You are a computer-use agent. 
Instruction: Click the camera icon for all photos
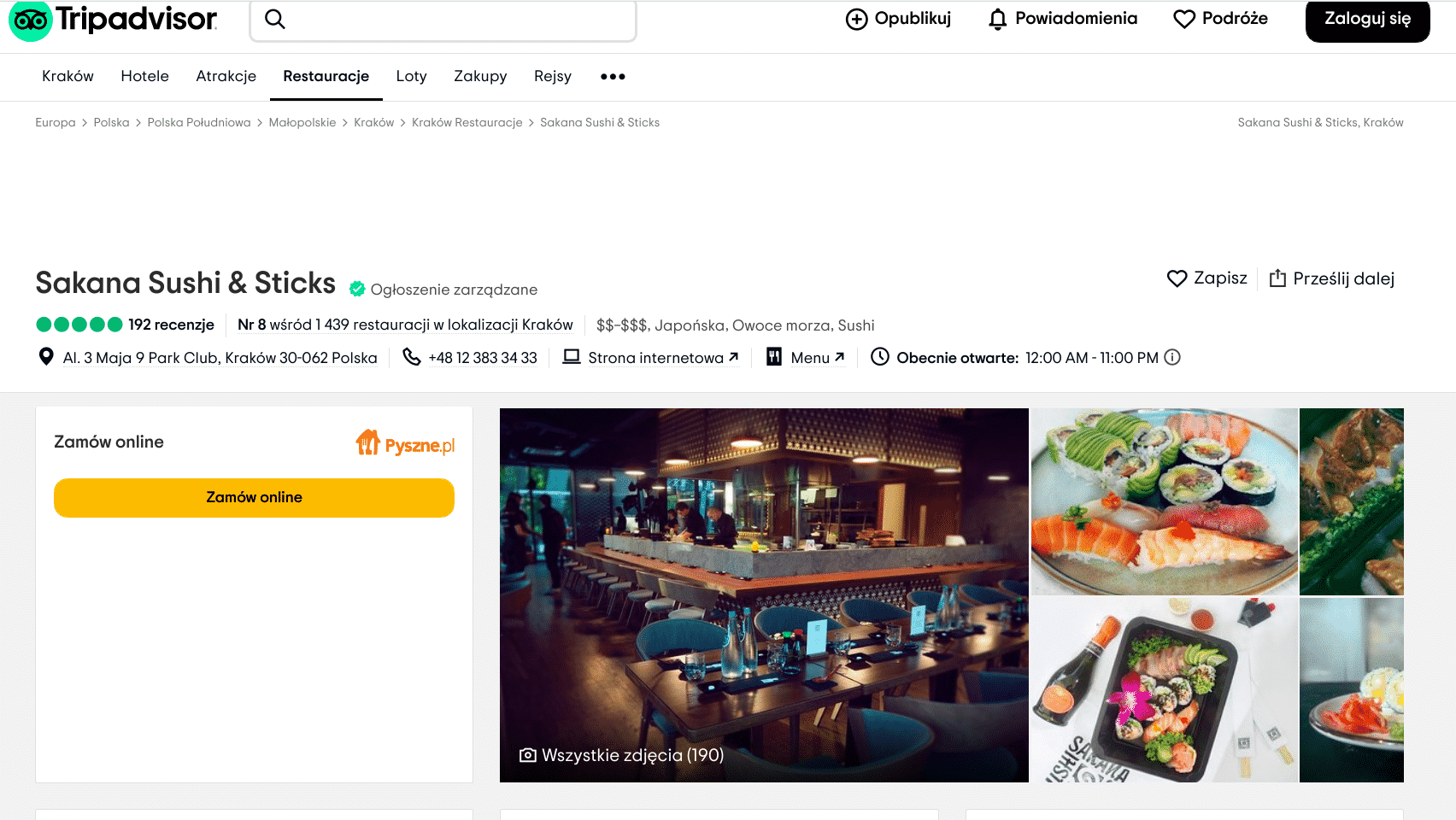click(528, 755)
